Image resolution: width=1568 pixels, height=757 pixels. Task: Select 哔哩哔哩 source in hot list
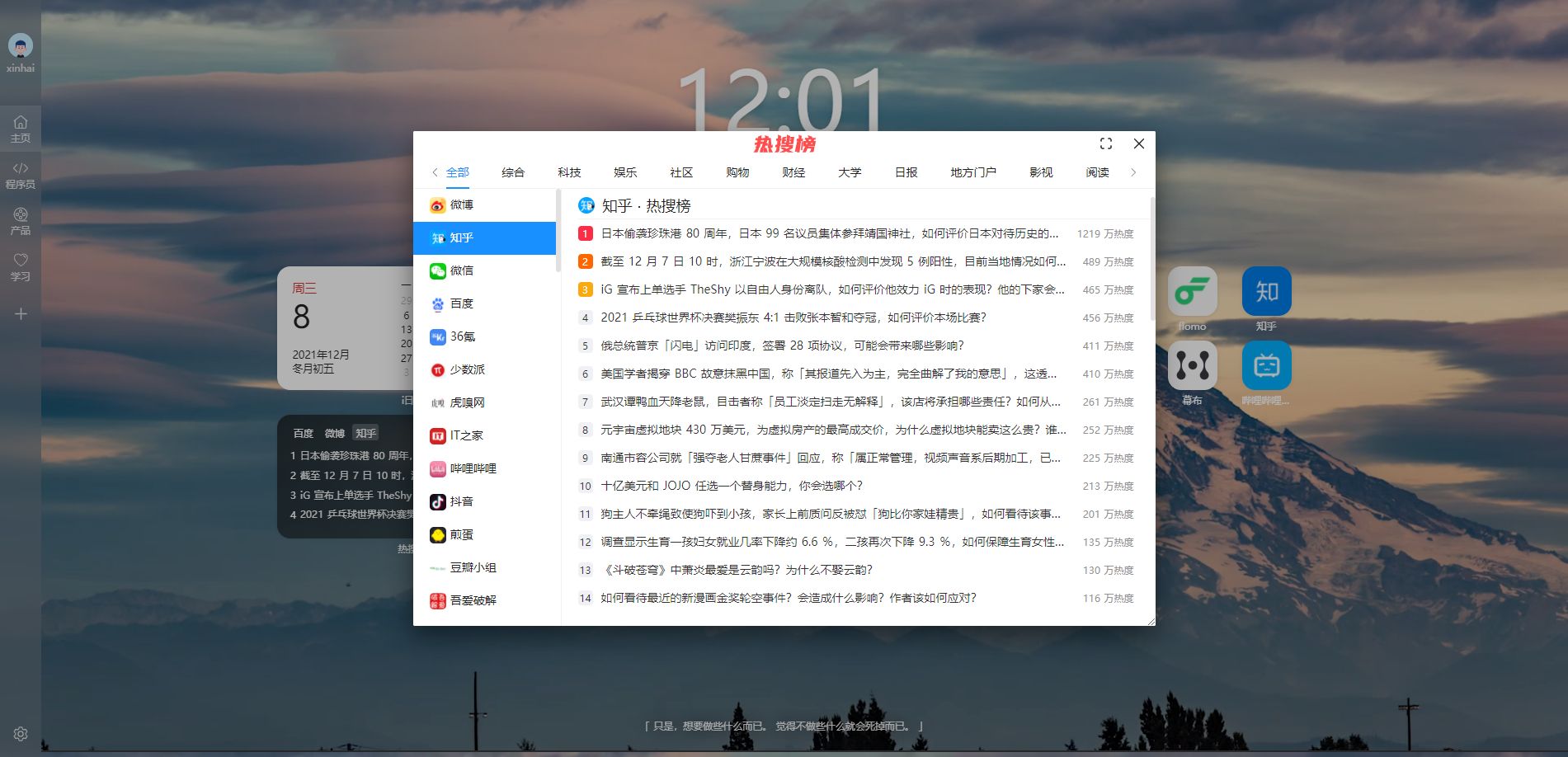[485, 468]
